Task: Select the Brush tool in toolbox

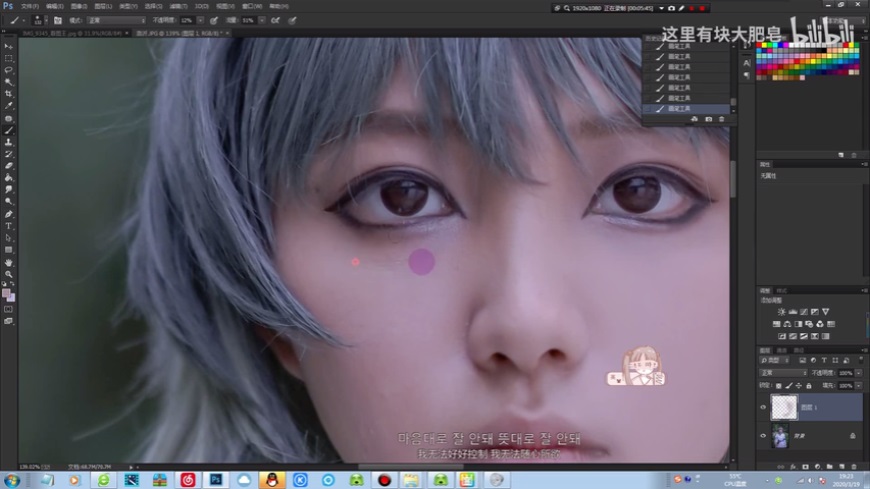Action: click(8, 130)
